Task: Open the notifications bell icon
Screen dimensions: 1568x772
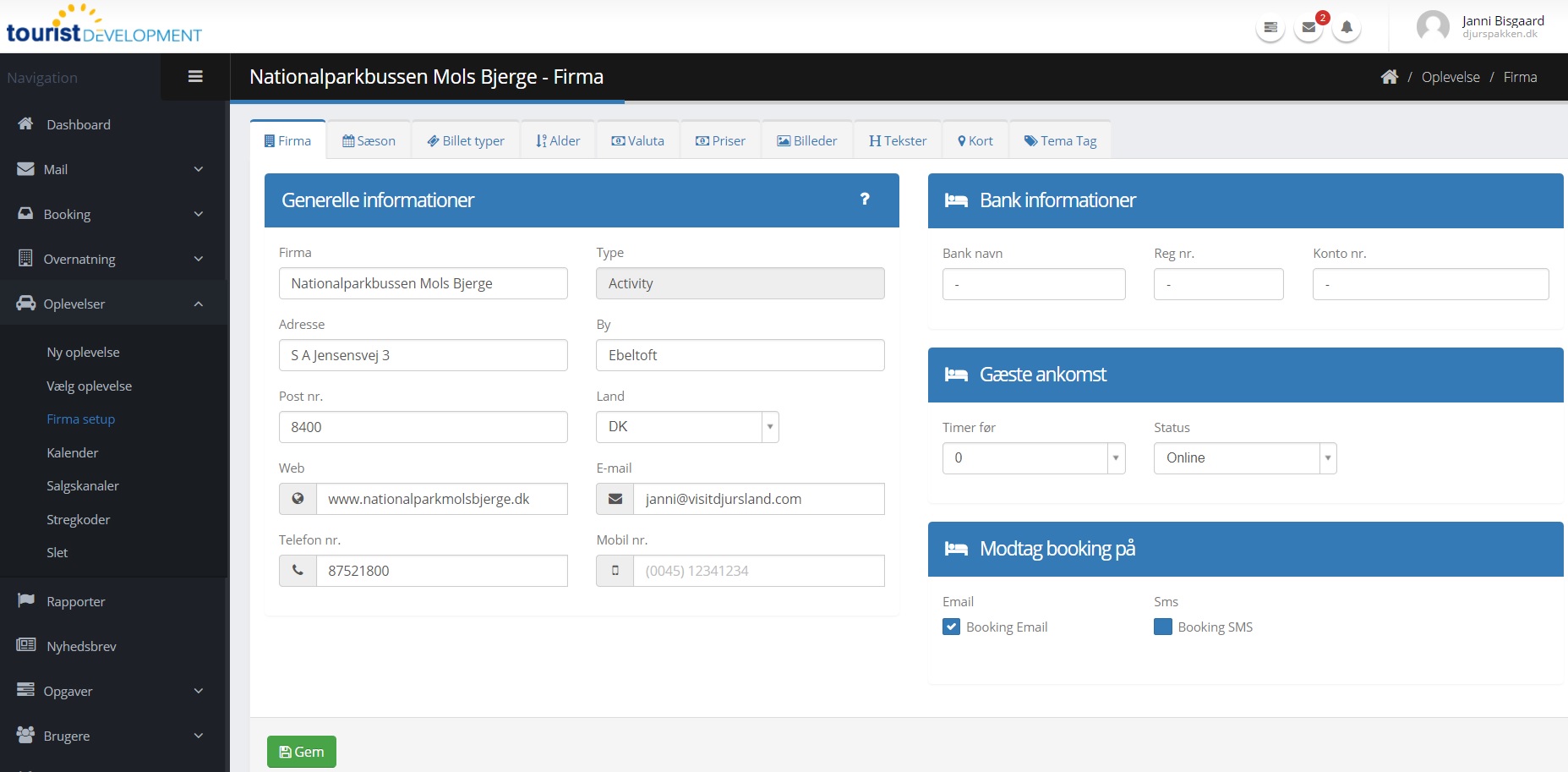Action: (1347, 28)
